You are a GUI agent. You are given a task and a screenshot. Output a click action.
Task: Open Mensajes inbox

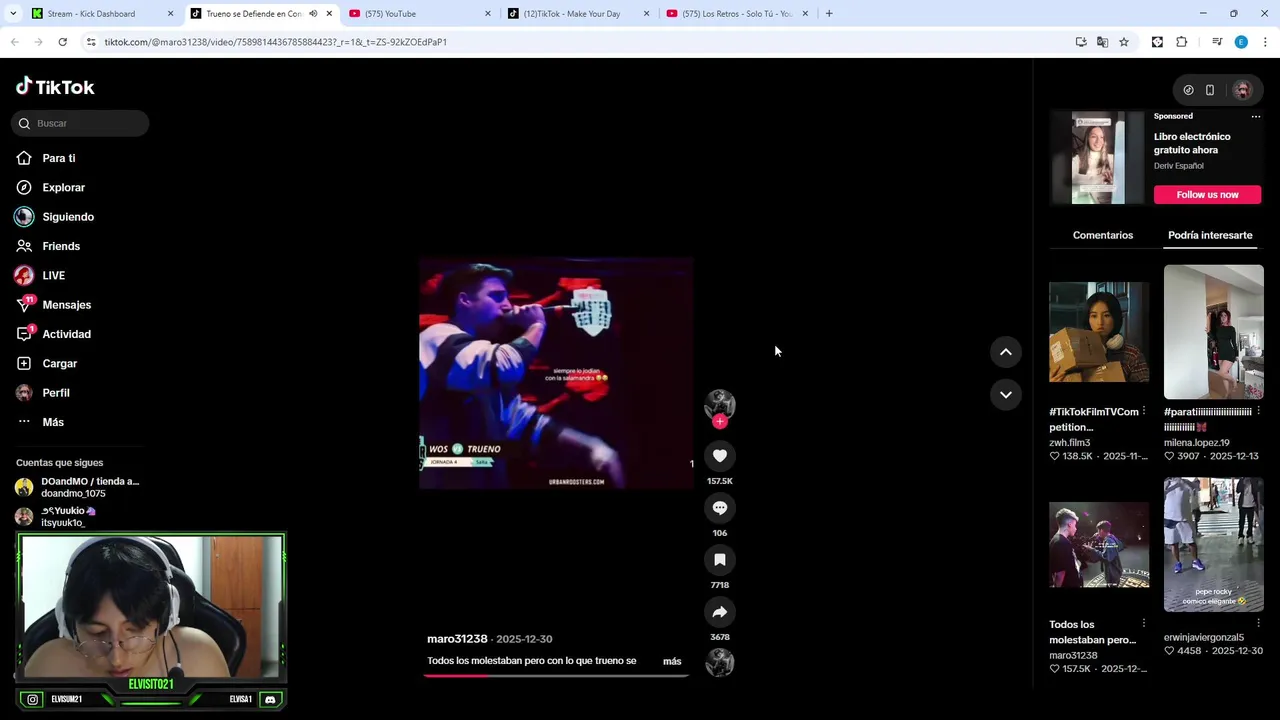tap(66, 305)
